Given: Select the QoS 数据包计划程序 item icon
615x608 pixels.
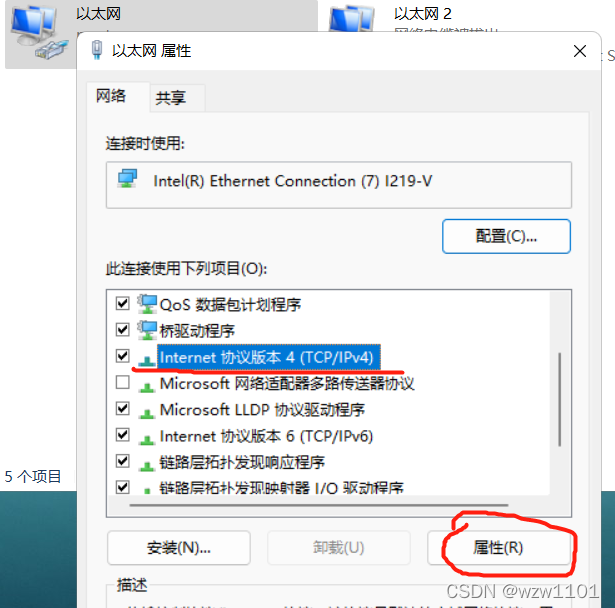Looking at the screenshot, I should coord(147,304).
